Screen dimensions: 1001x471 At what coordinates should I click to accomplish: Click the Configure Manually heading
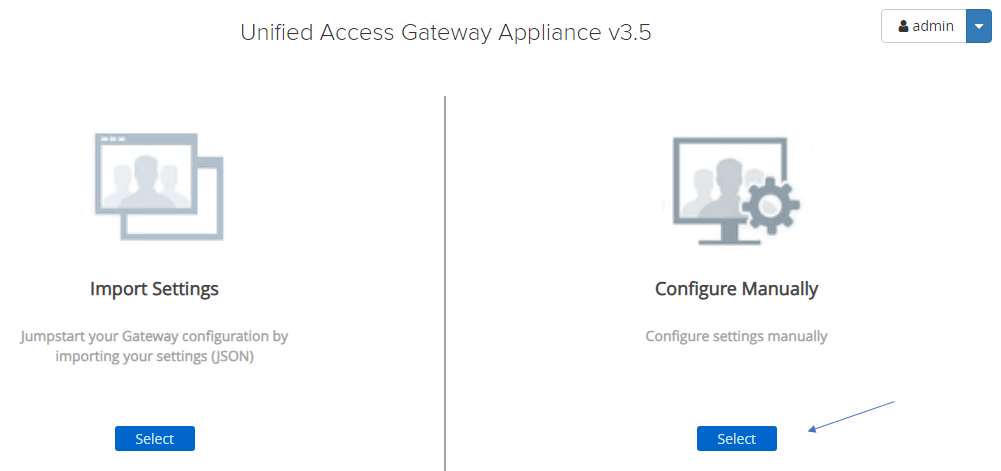736,289
